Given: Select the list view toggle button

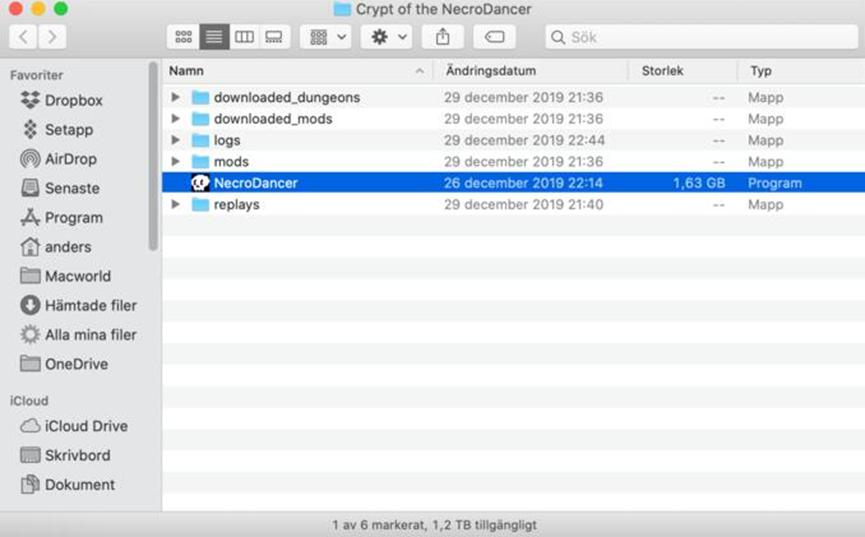Looking at the screenshot, I should click(x=214, y=37).
